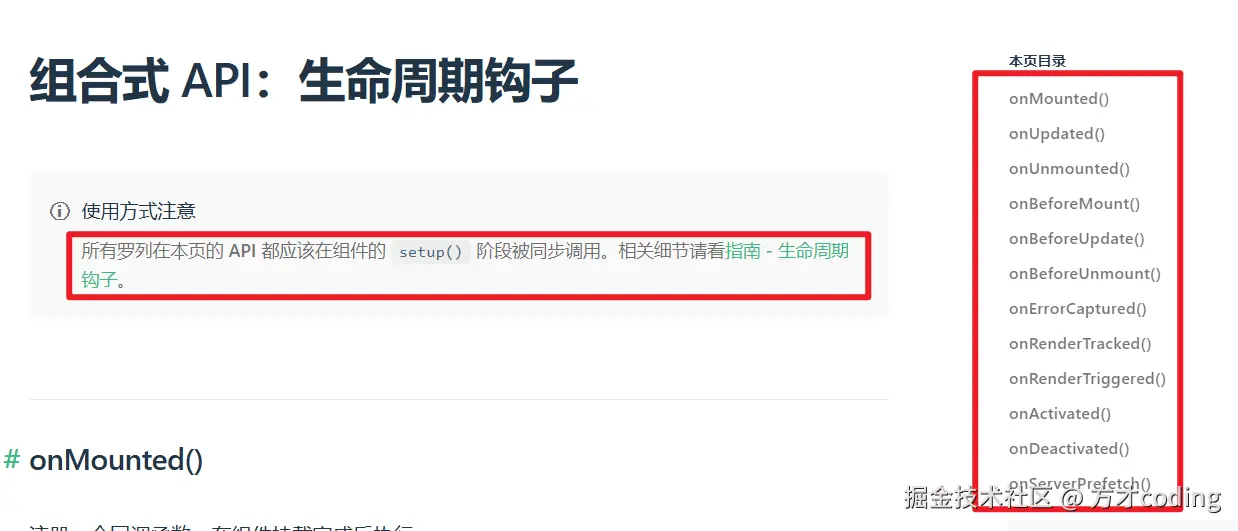Jump to onServerPrefetch() entry

pos(1080,483)
